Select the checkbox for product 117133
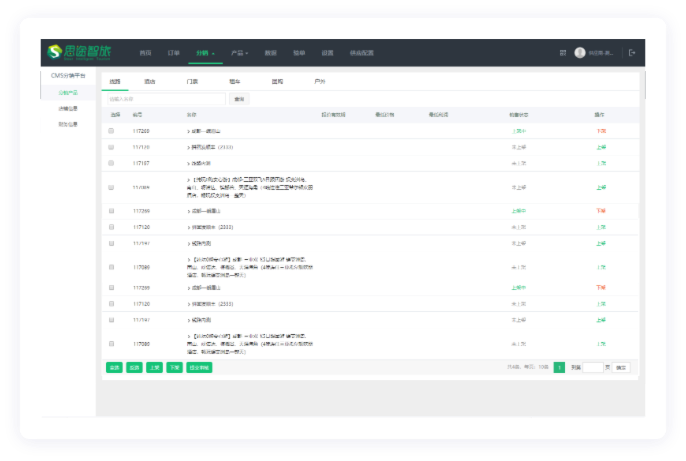Screen dimensions: 686x461 111,147
